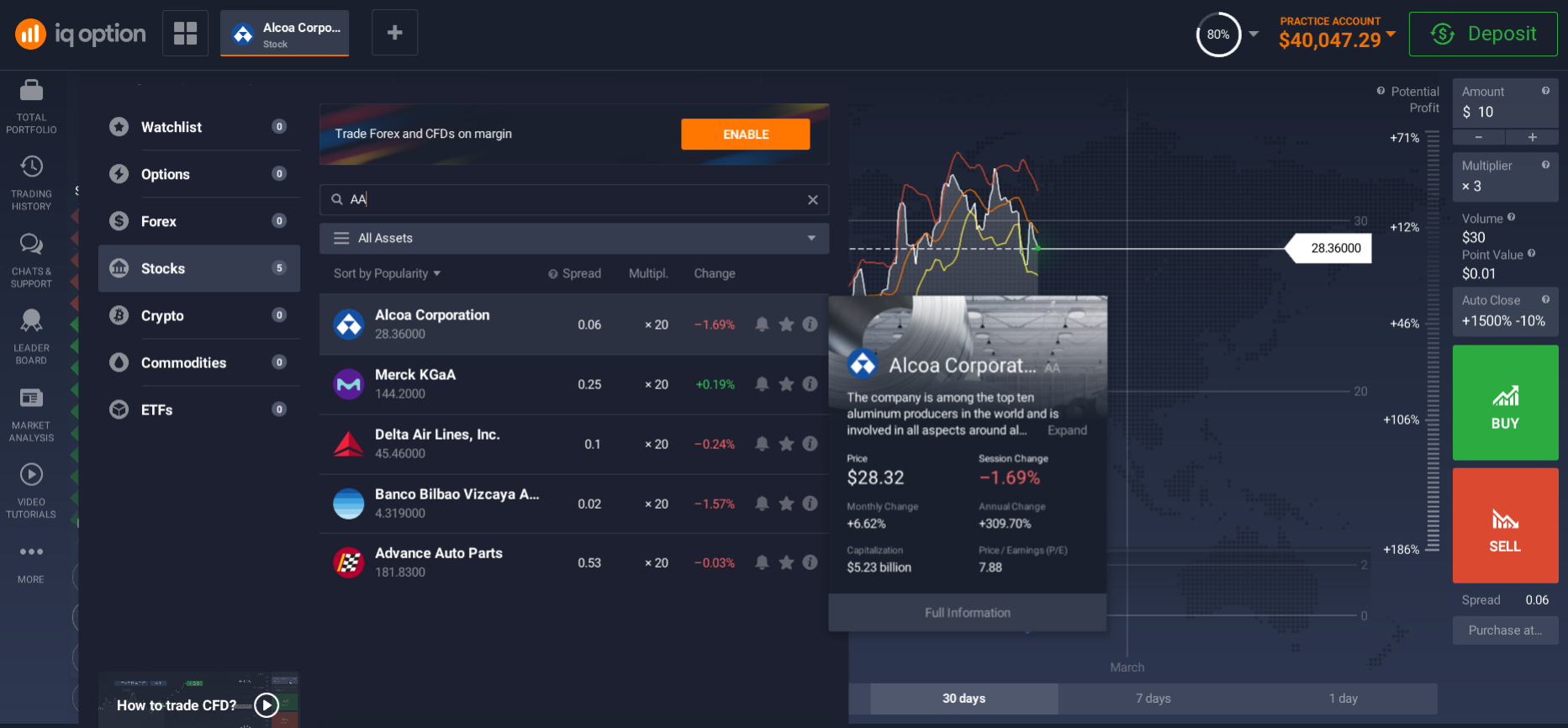
Task: Select the Commodities category
Action: click(199, 362)
